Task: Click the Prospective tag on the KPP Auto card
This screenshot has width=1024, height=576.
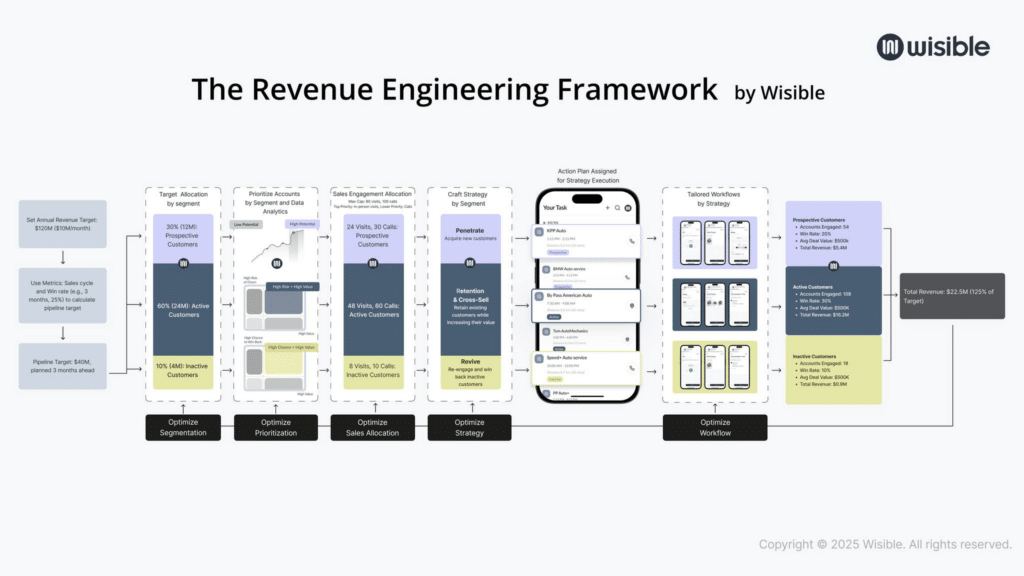Action: coord(558,252)
